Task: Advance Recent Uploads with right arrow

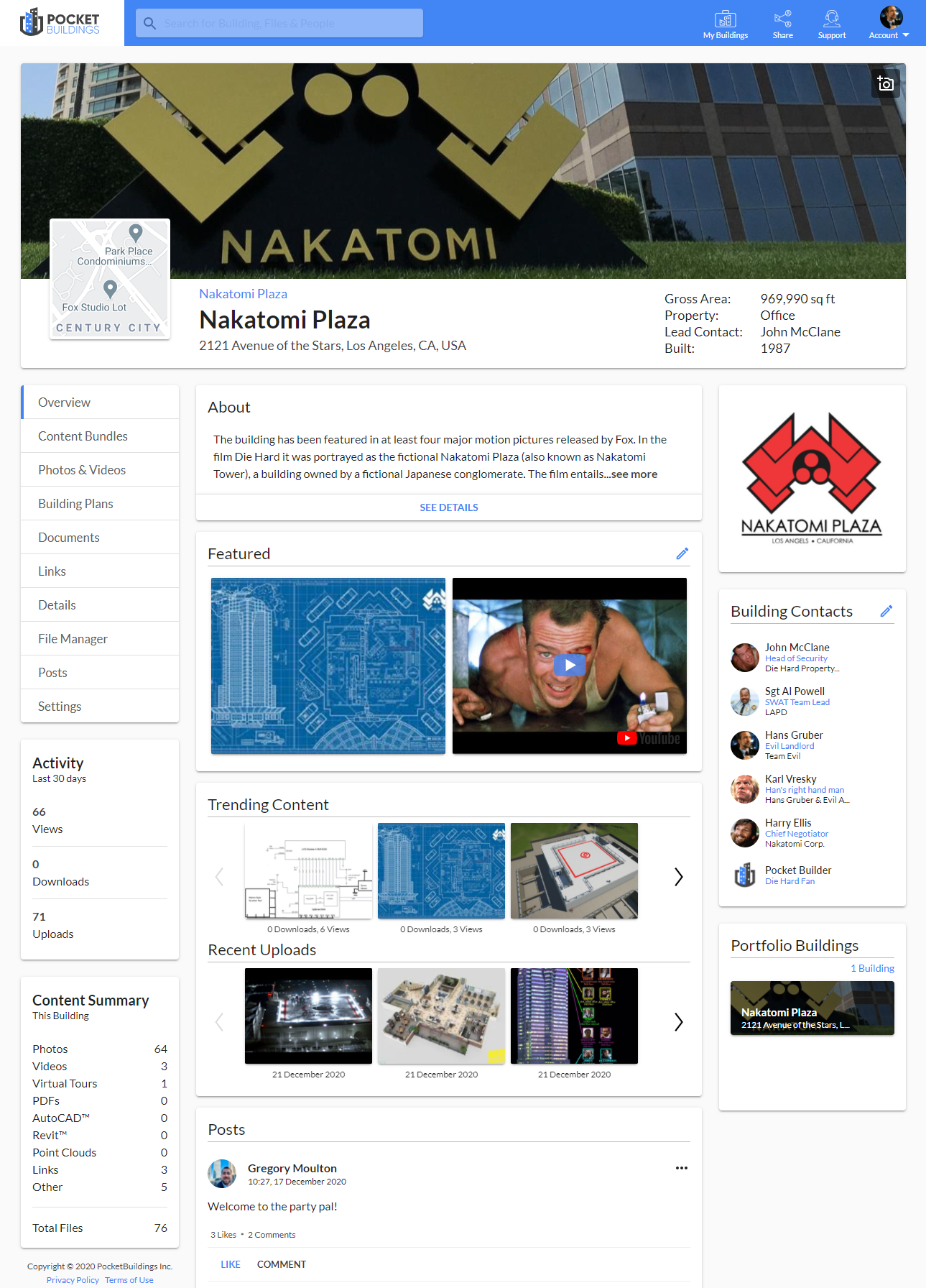Action: point(678,1022)
